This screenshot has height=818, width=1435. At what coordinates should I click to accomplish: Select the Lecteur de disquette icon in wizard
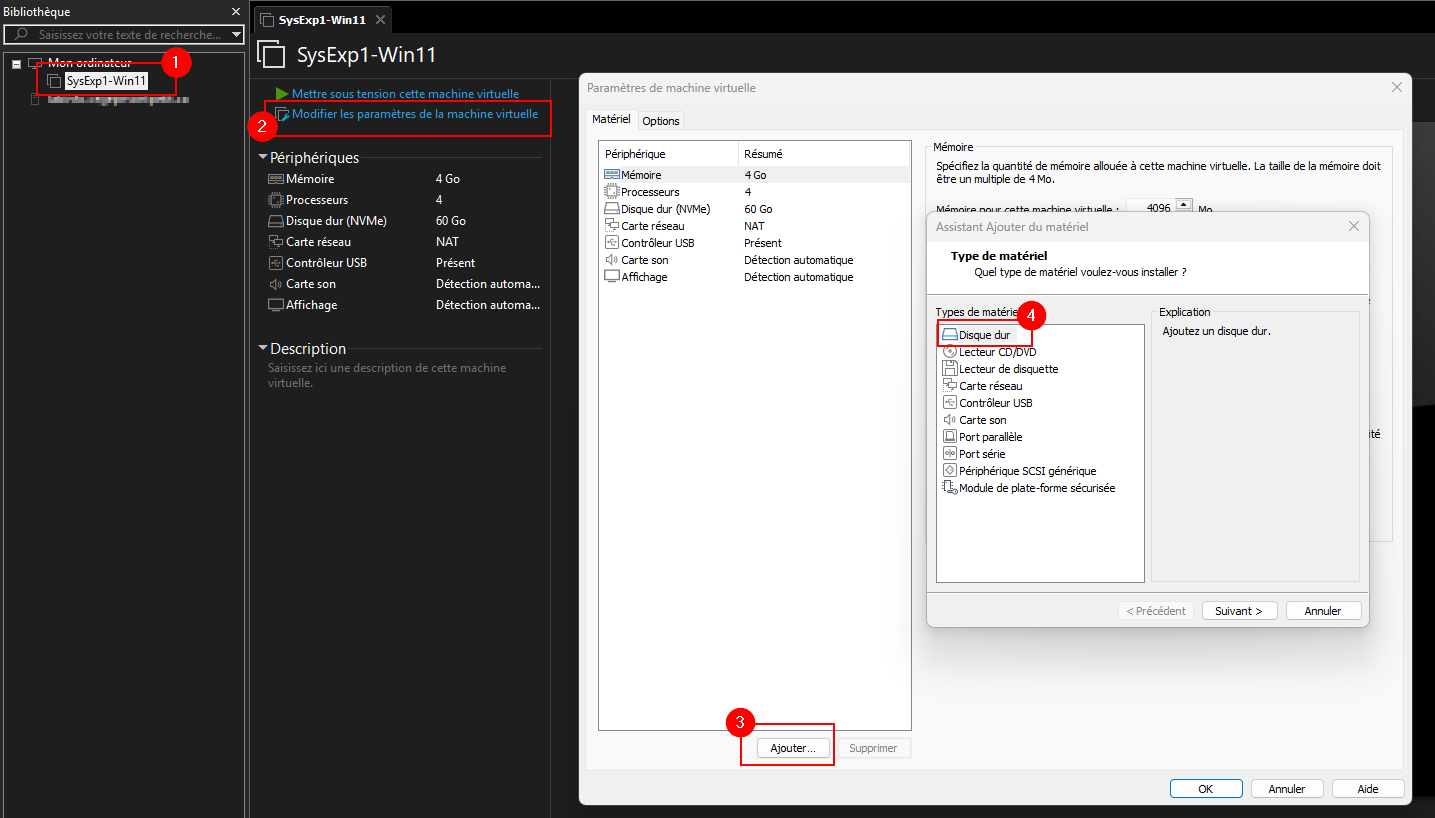pos(950,369)
